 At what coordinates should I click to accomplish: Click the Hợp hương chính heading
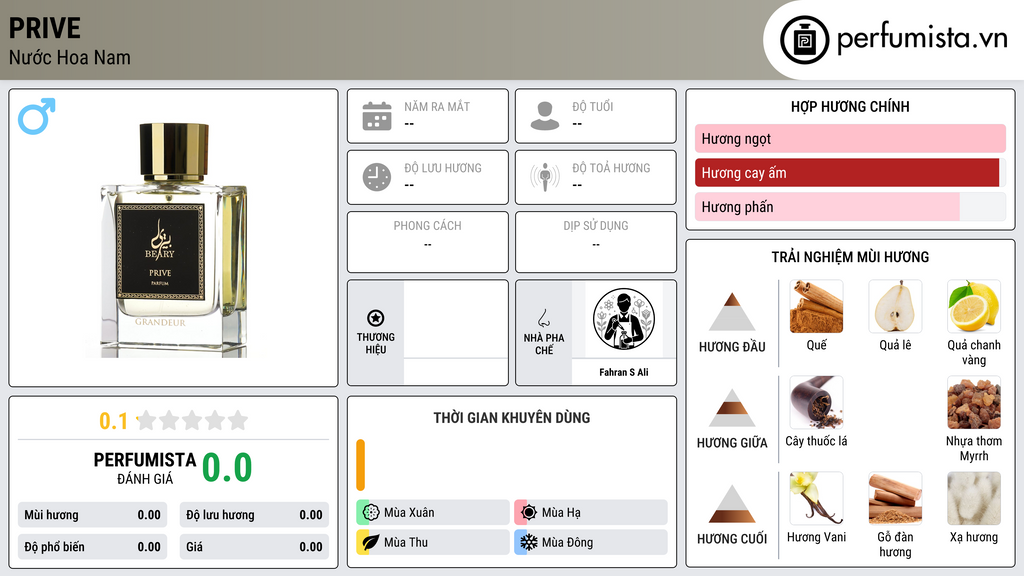click(x=850, y=106)
